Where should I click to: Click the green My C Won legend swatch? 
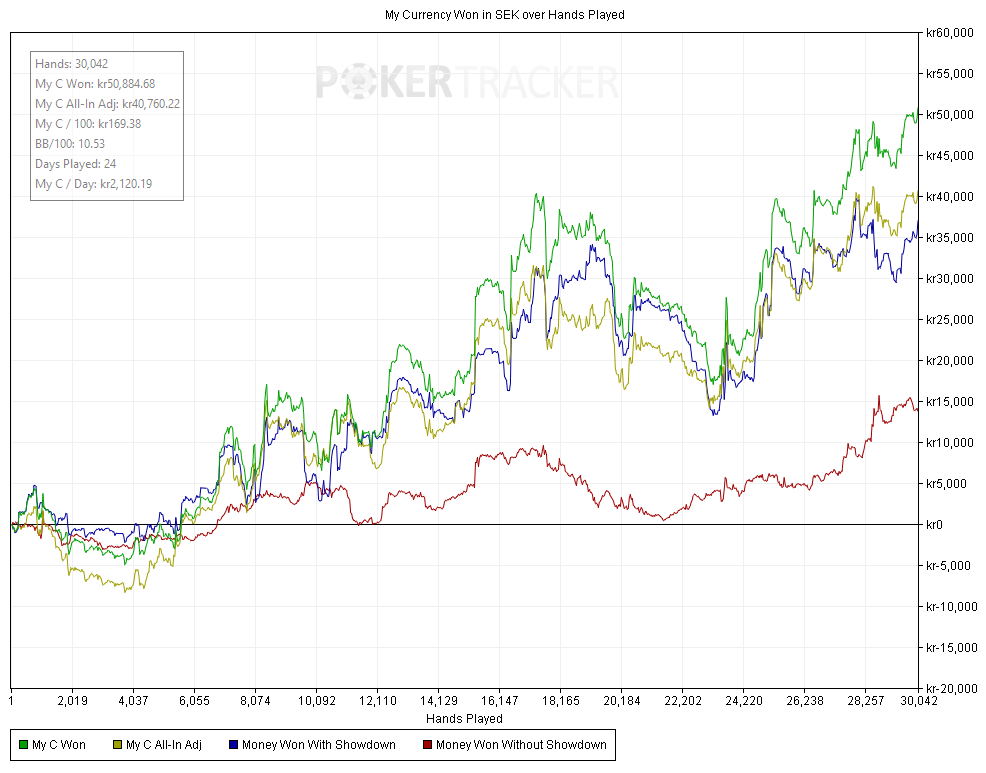point(24,745)
